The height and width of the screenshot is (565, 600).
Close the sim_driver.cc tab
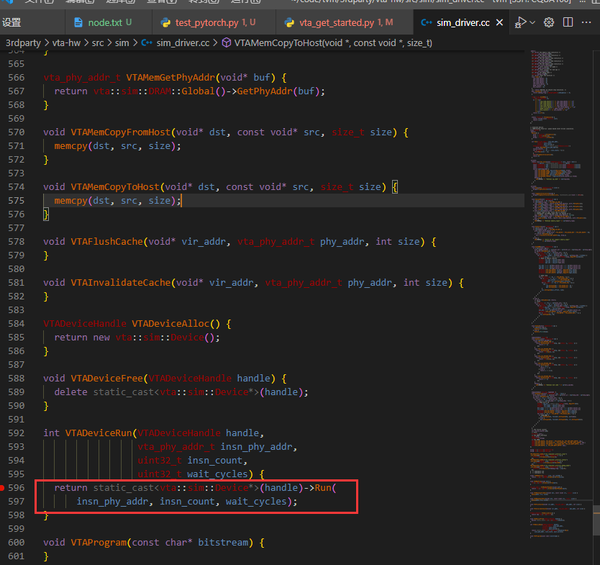[500, 22]
